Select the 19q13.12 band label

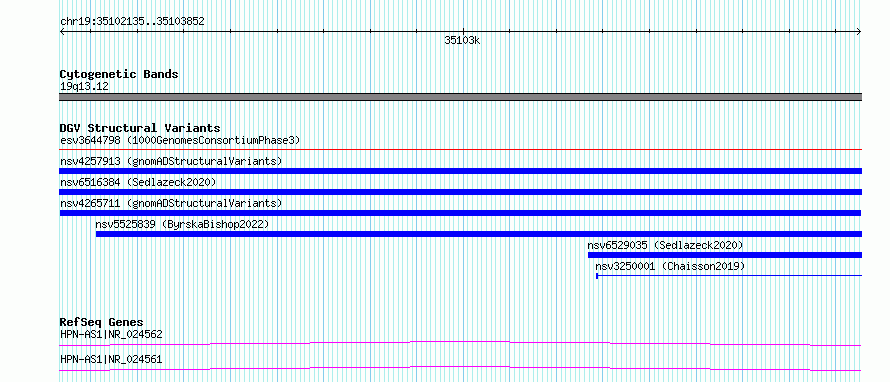[x=85, y=87]
